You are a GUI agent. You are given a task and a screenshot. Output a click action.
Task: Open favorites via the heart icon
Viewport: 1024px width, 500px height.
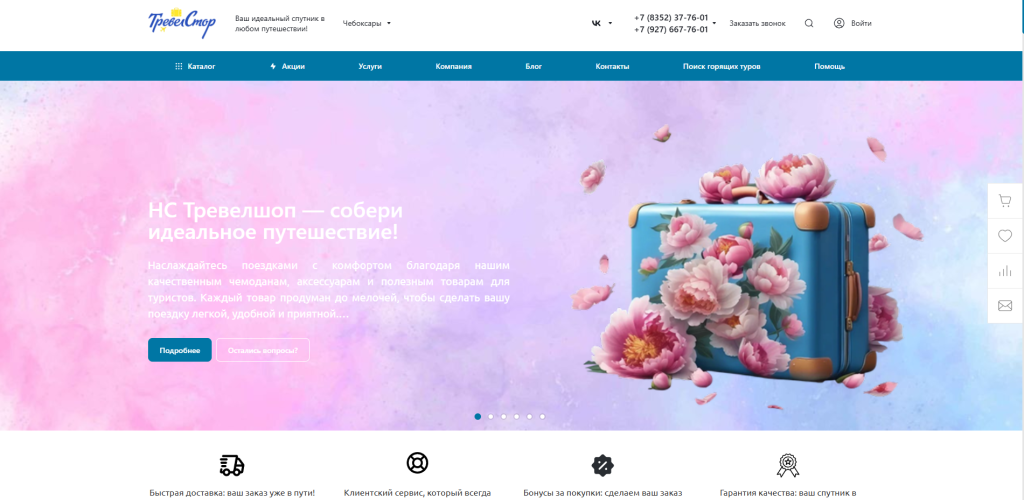pyautogui.click(x=1004, y=236)
